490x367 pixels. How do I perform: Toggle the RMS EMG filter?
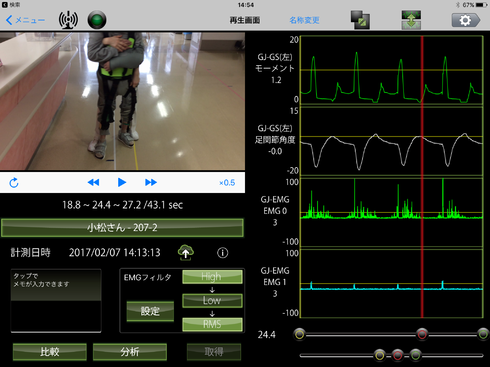(x=212, y=324)
